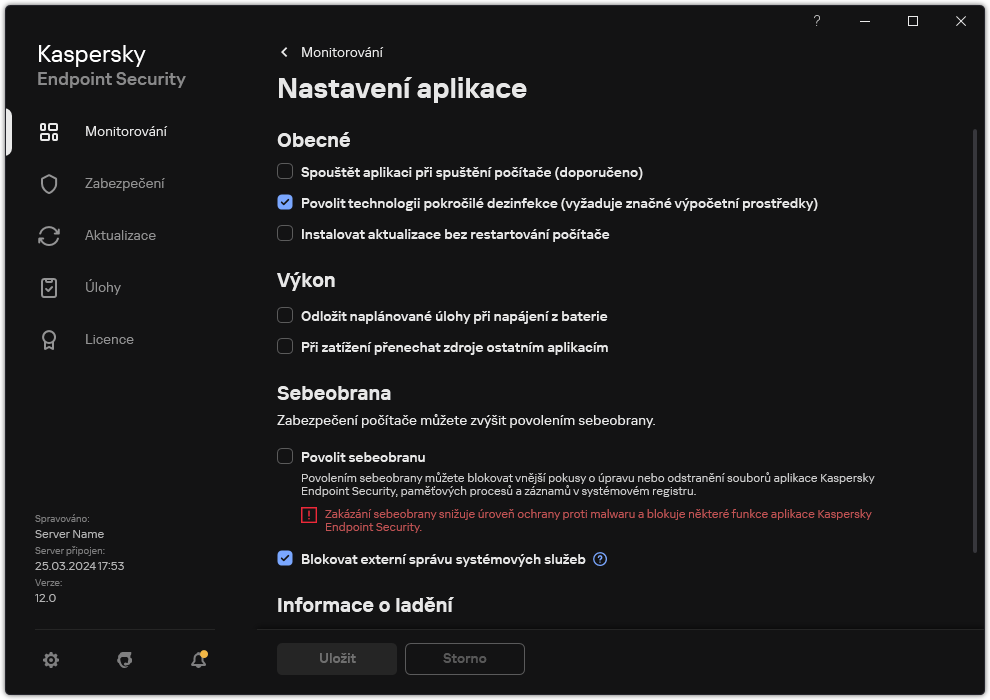The height and width of the screenshot is (700, 990).
Task: Open Úlohy using the clipboard icon
Action: pyautogui.click(x=49, y=287)
